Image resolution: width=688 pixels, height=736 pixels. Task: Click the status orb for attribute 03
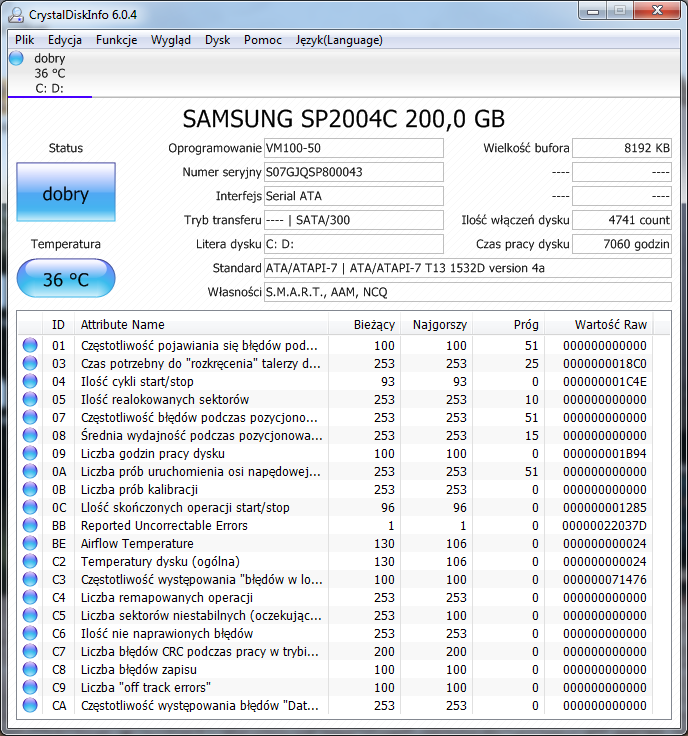coord(30,363)
